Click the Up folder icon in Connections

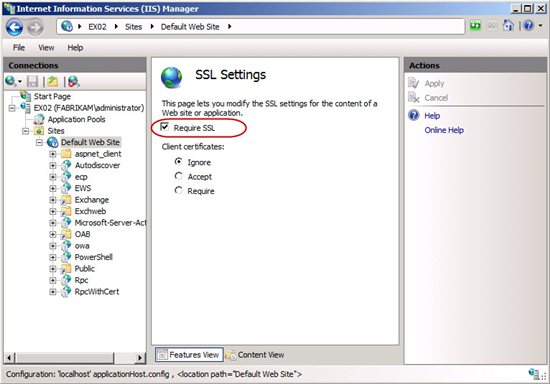pos(53,81)
